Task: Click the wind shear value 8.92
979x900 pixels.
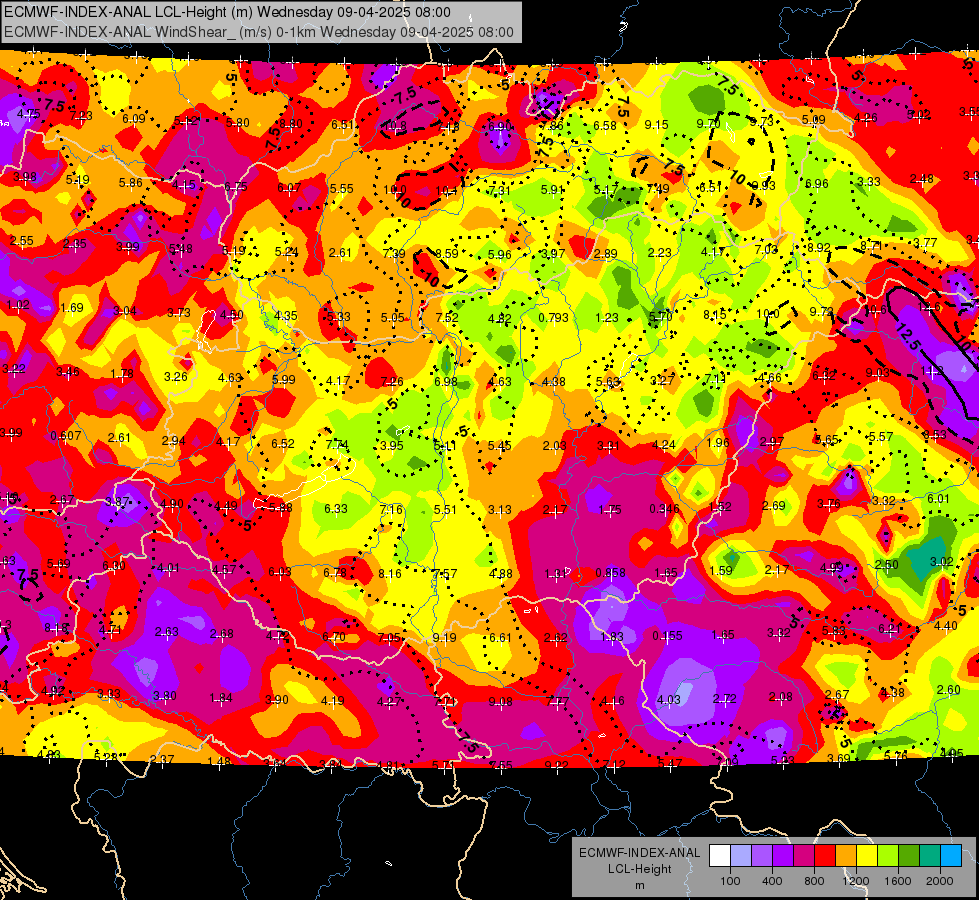Action: coord(819,247)
